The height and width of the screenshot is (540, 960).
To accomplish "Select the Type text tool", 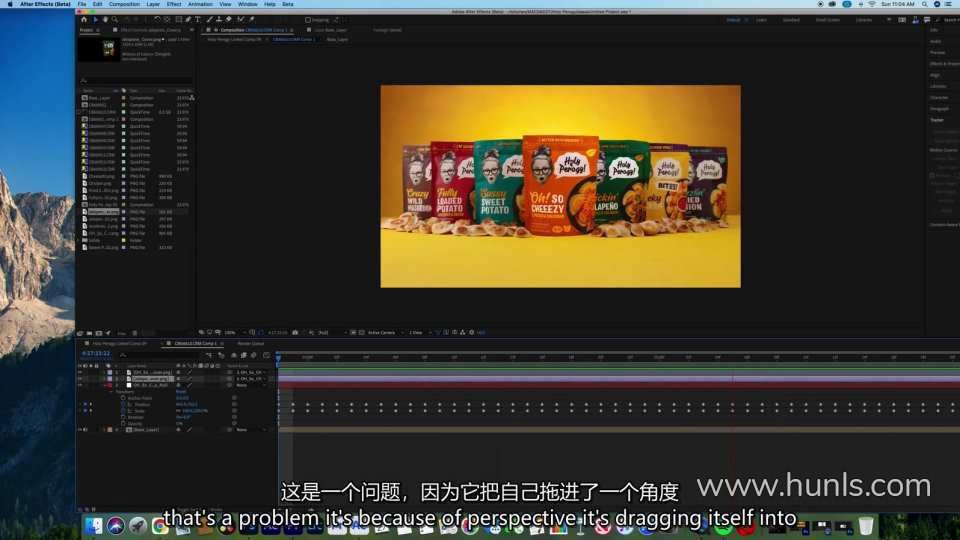I will point(198,20).
